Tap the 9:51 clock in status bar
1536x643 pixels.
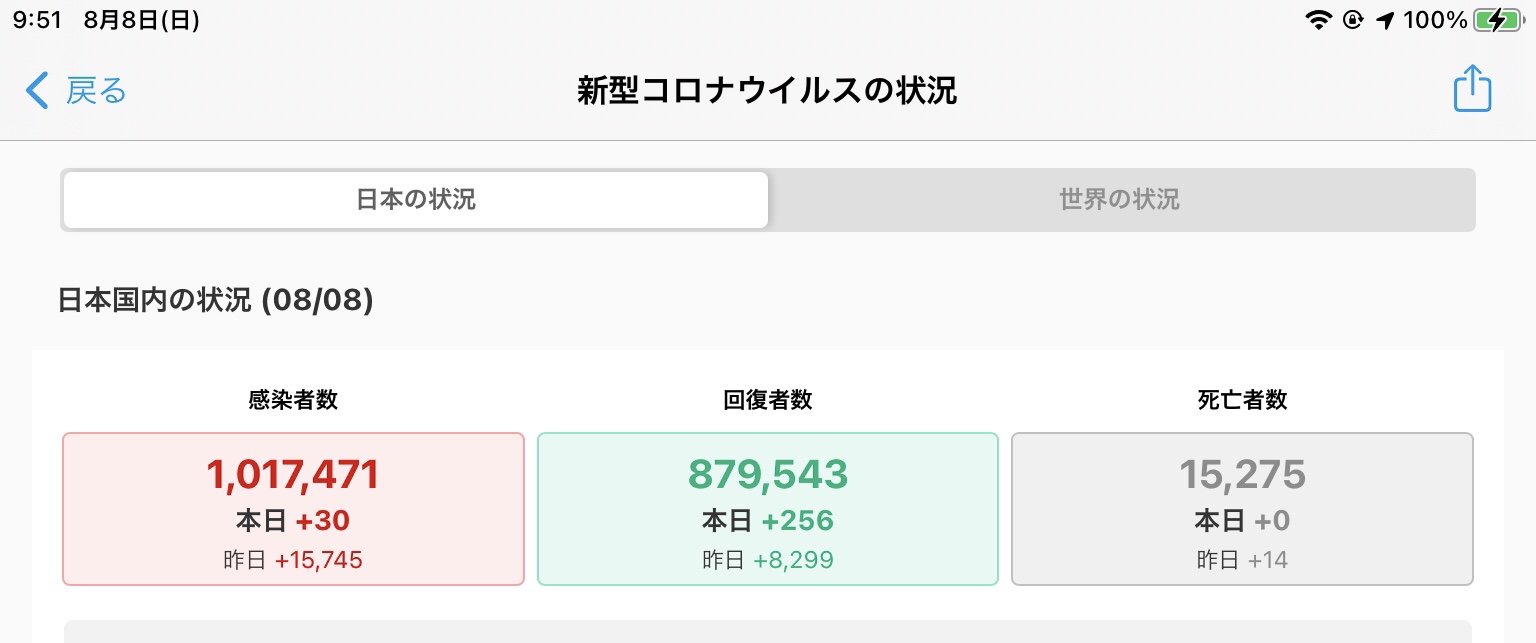(x=38, y=21)
